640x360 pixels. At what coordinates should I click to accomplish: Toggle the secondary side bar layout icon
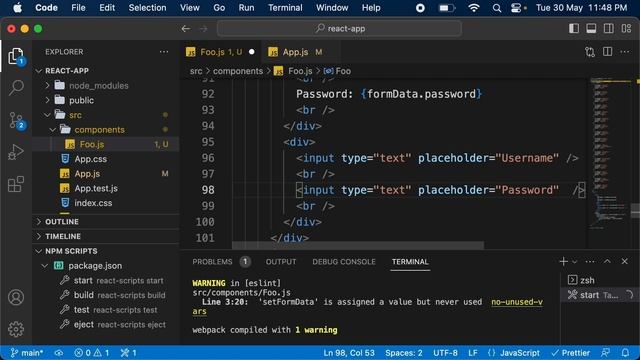pos(609,29)
